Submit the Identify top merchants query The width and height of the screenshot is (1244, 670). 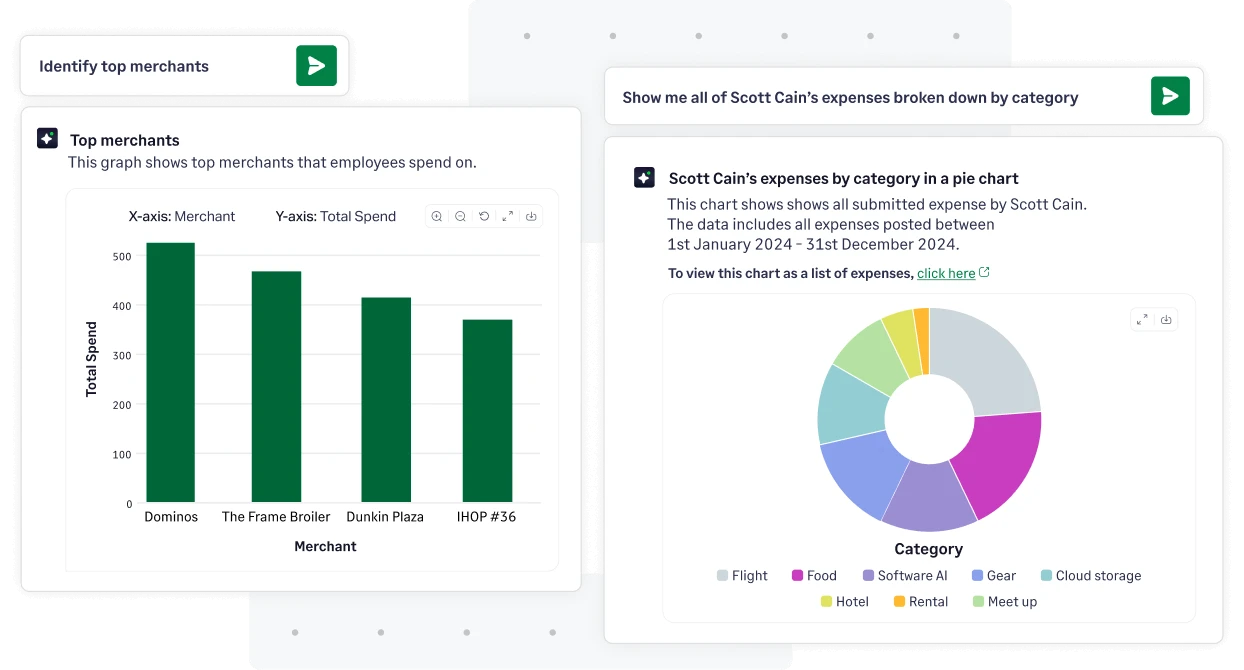tap(317, 65)
